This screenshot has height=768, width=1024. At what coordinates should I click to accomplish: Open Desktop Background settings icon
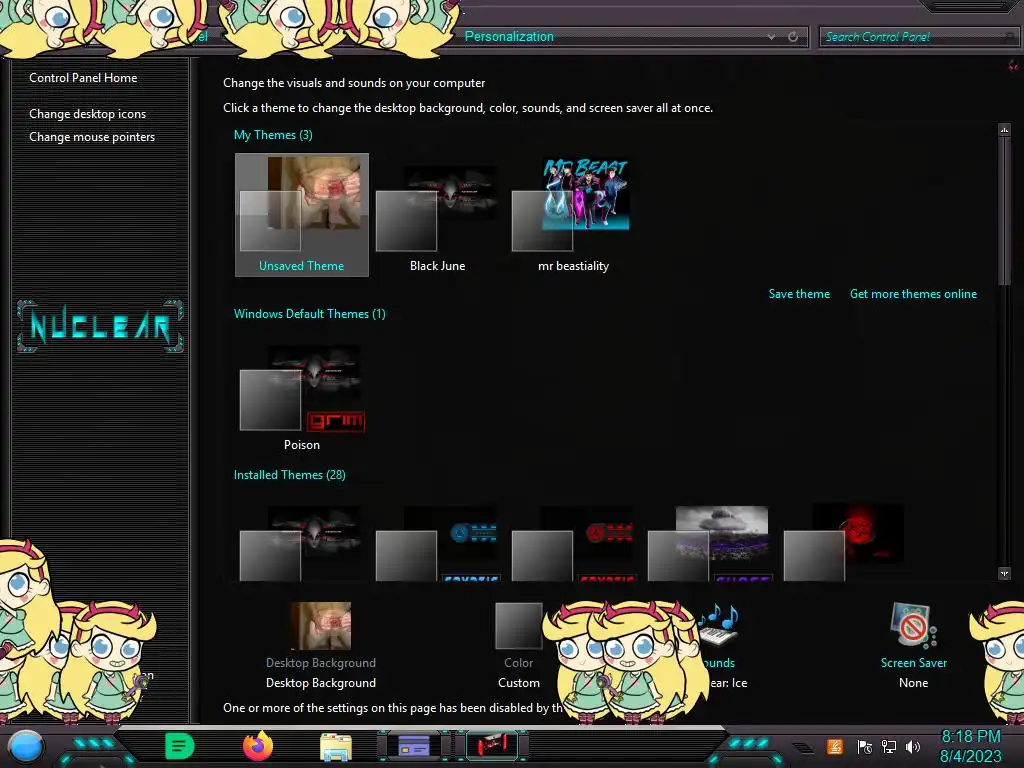coord(321,626)
